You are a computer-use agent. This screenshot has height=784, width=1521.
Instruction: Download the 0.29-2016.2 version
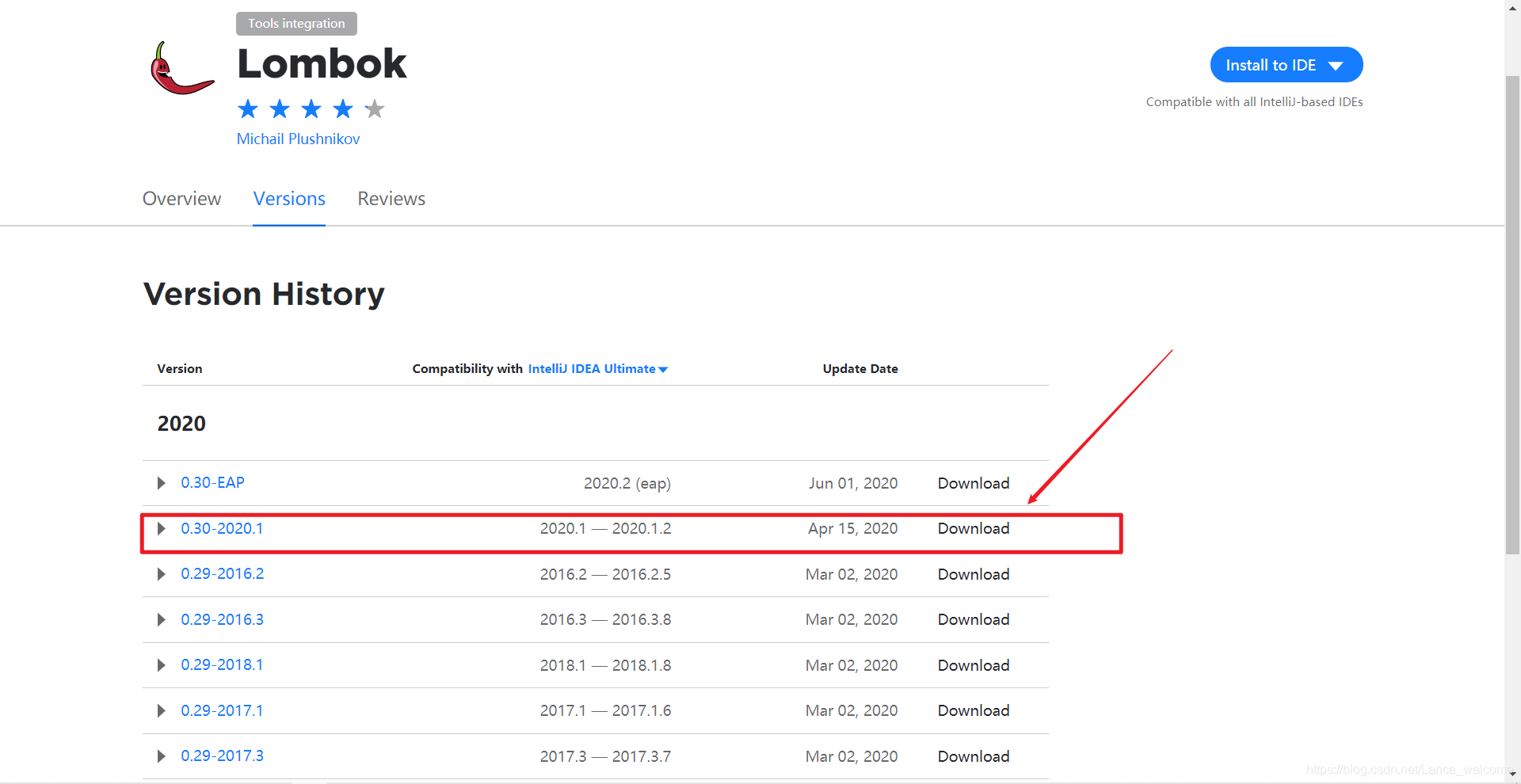point(974,574)
